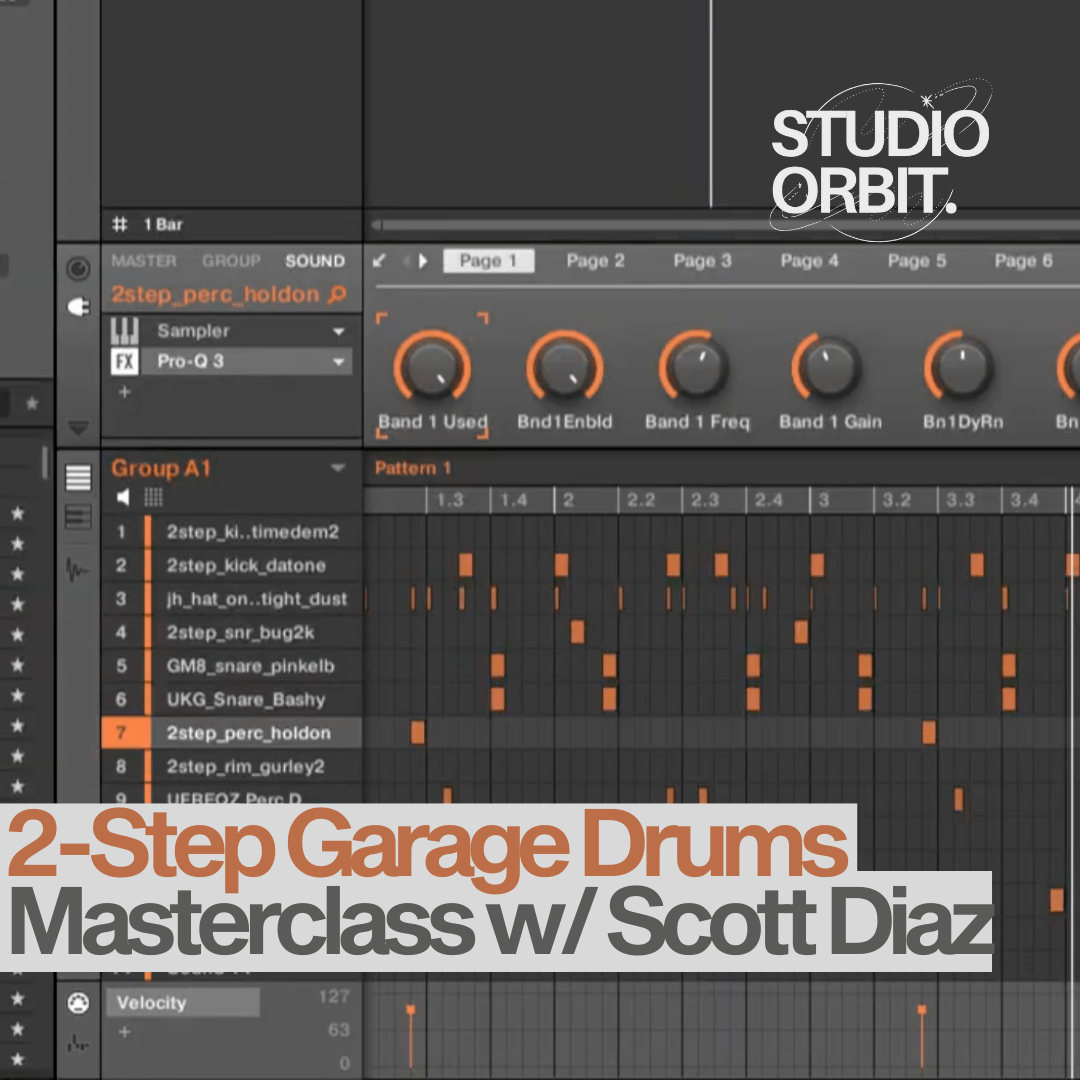Switch to the Page 2 tab
The image size is (1080, 1080).
point(594,260)
